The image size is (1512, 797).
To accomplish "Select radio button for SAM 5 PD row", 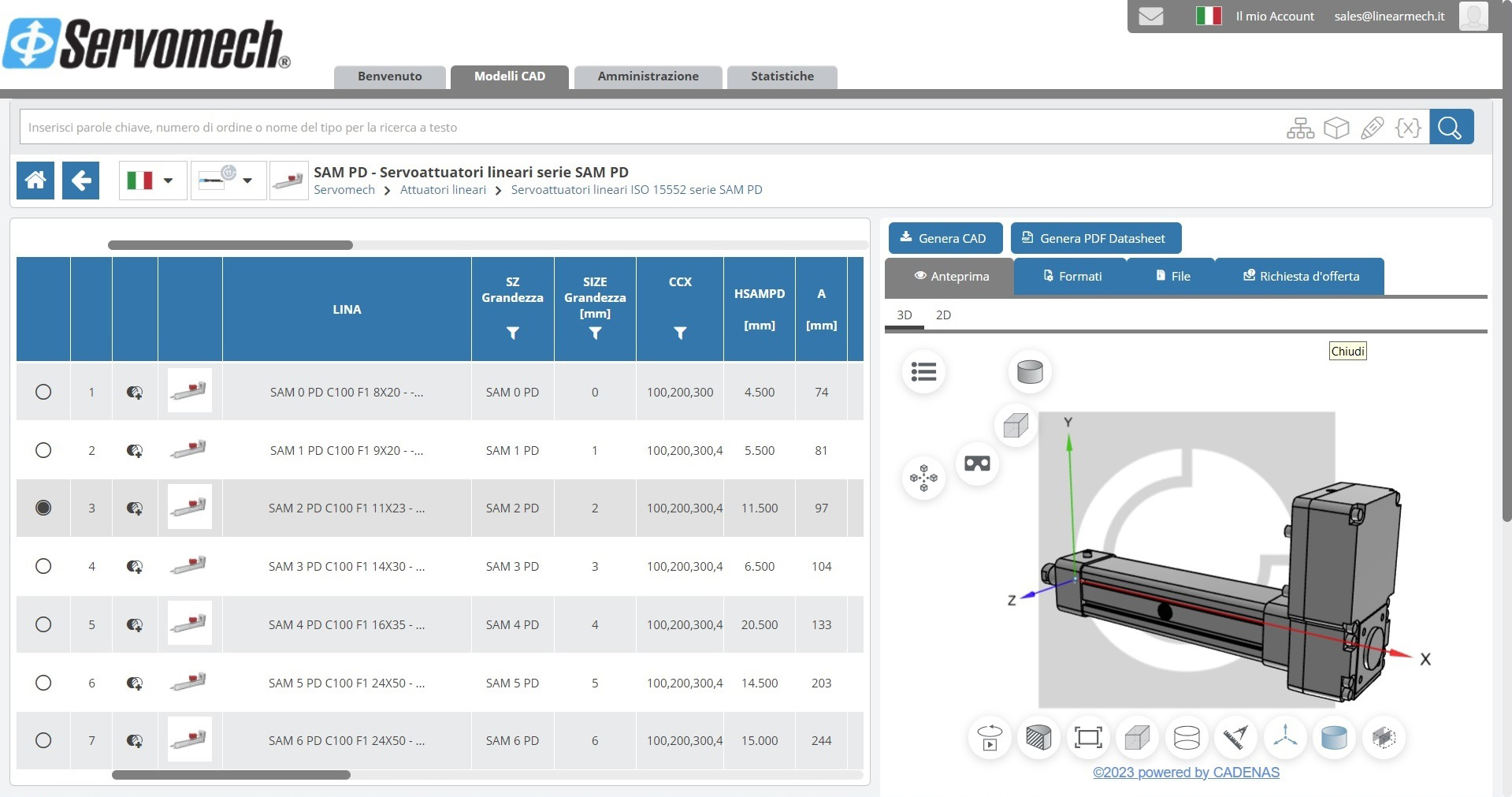I will 43,683.
